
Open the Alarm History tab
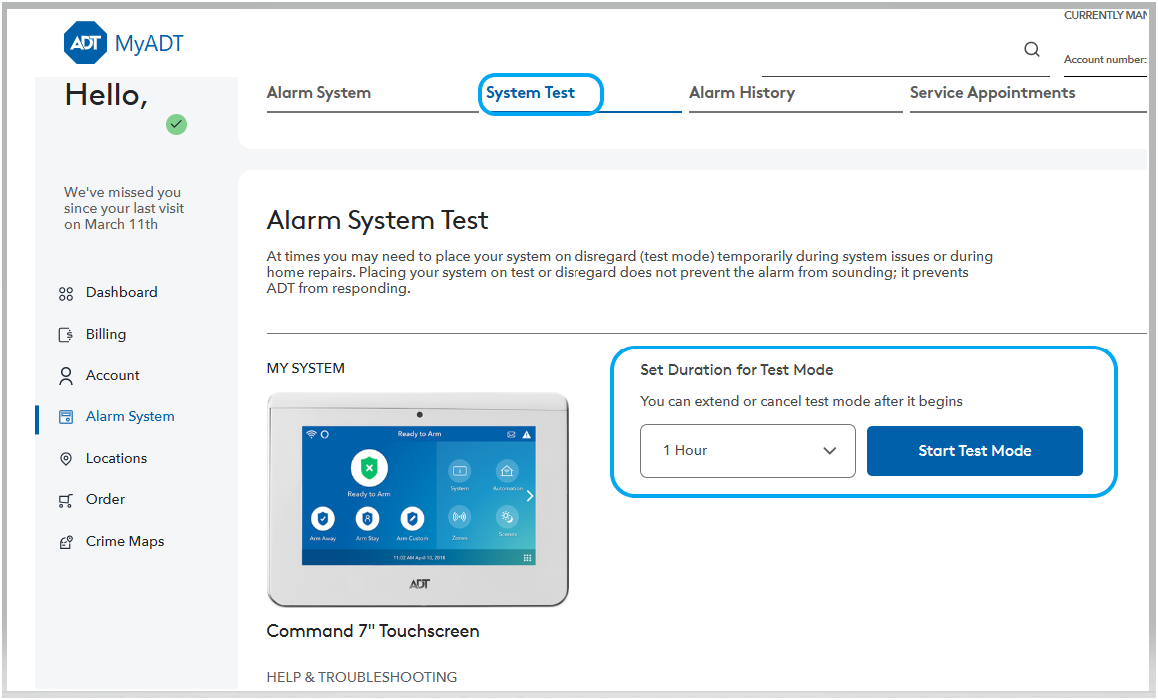[741, 92]
